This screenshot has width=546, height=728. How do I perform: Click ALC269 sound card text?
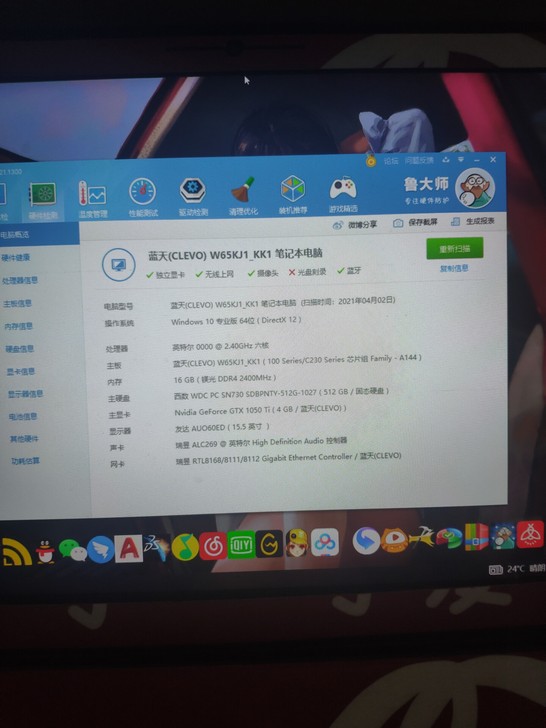point(261,442)
